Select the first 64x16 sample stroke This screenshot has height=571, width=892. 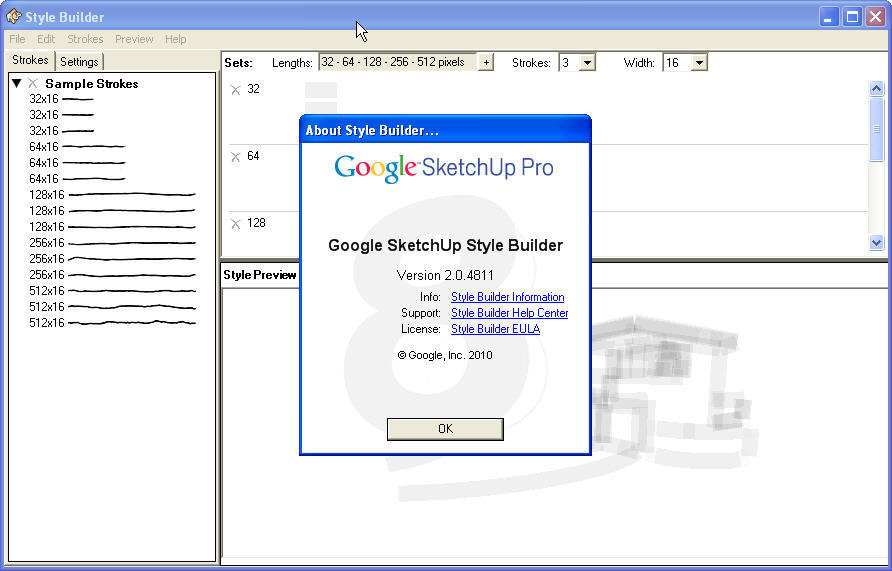coord(77,147)
